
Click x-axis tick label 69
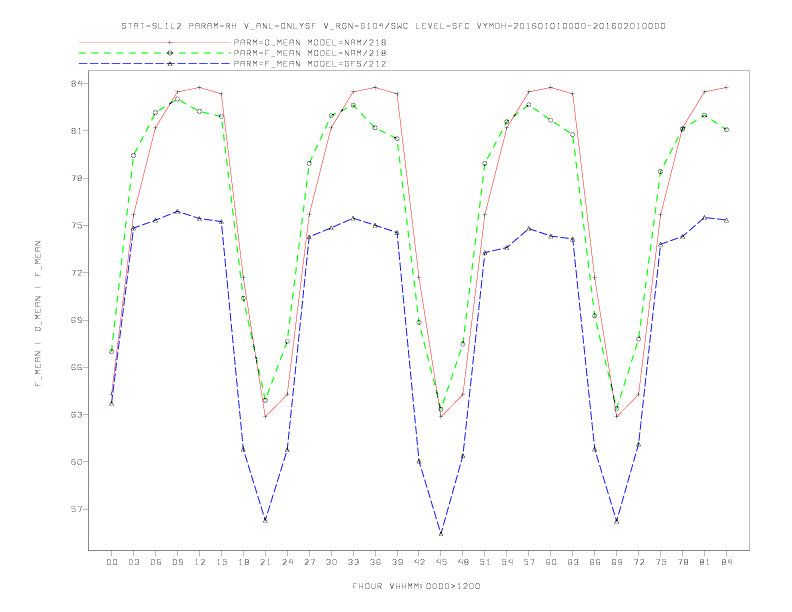click(617, 562)
